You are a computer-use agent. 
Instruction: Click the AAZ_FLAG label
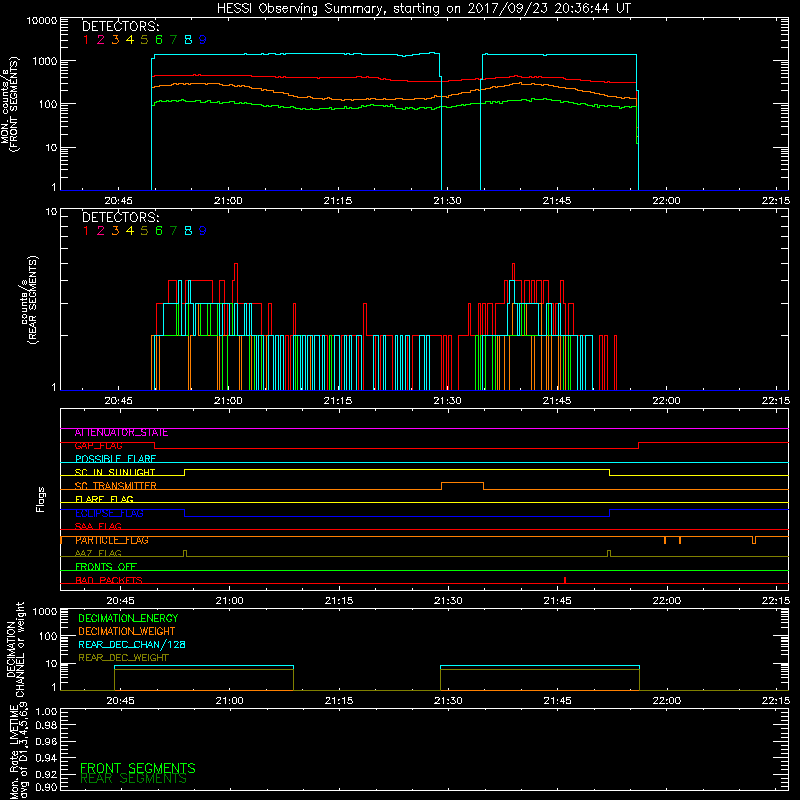[98, 553]
